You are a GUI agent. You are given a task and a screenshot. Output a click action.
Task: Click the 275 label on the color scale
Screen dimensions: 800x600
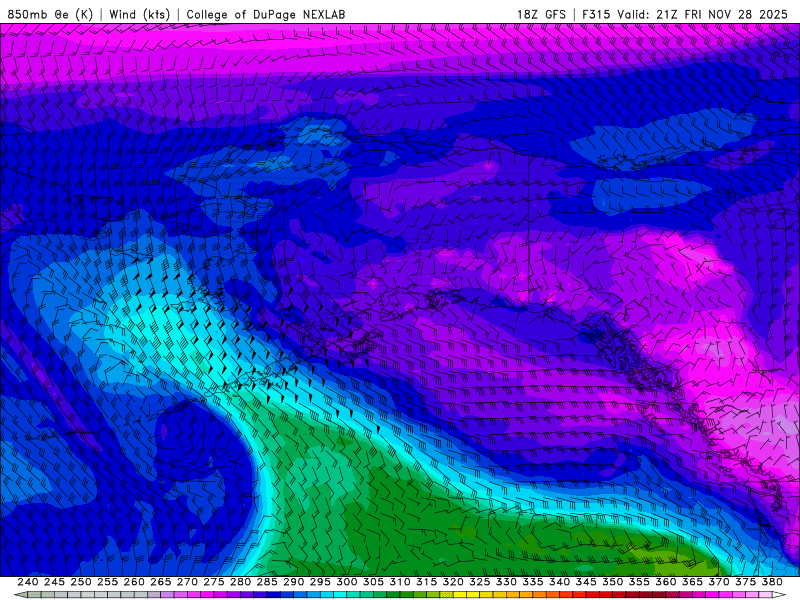213,582
